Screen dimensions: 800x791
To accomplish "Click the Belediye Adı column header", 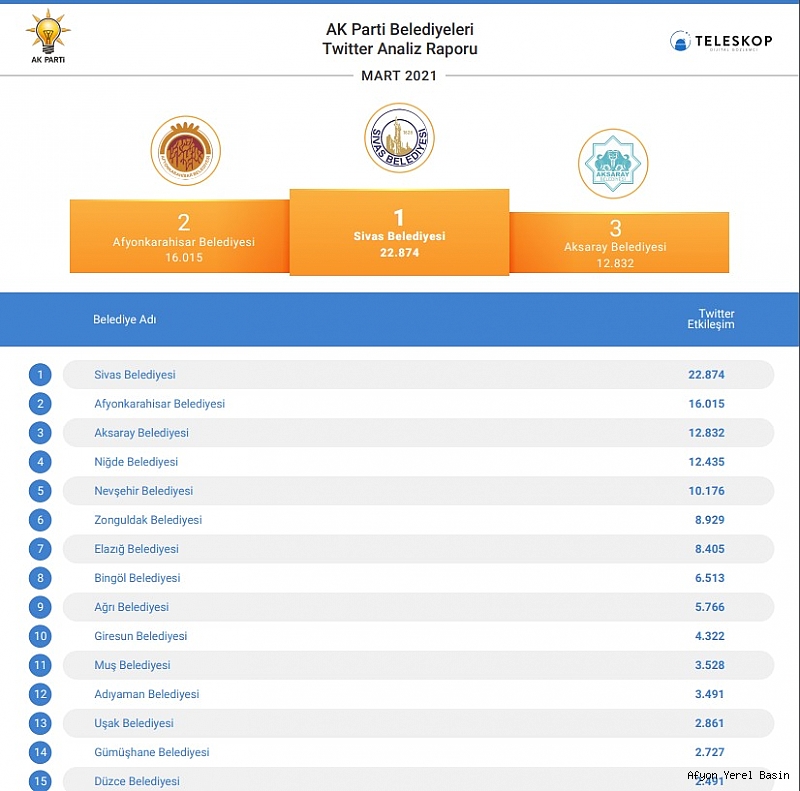I will click(125, 320).
